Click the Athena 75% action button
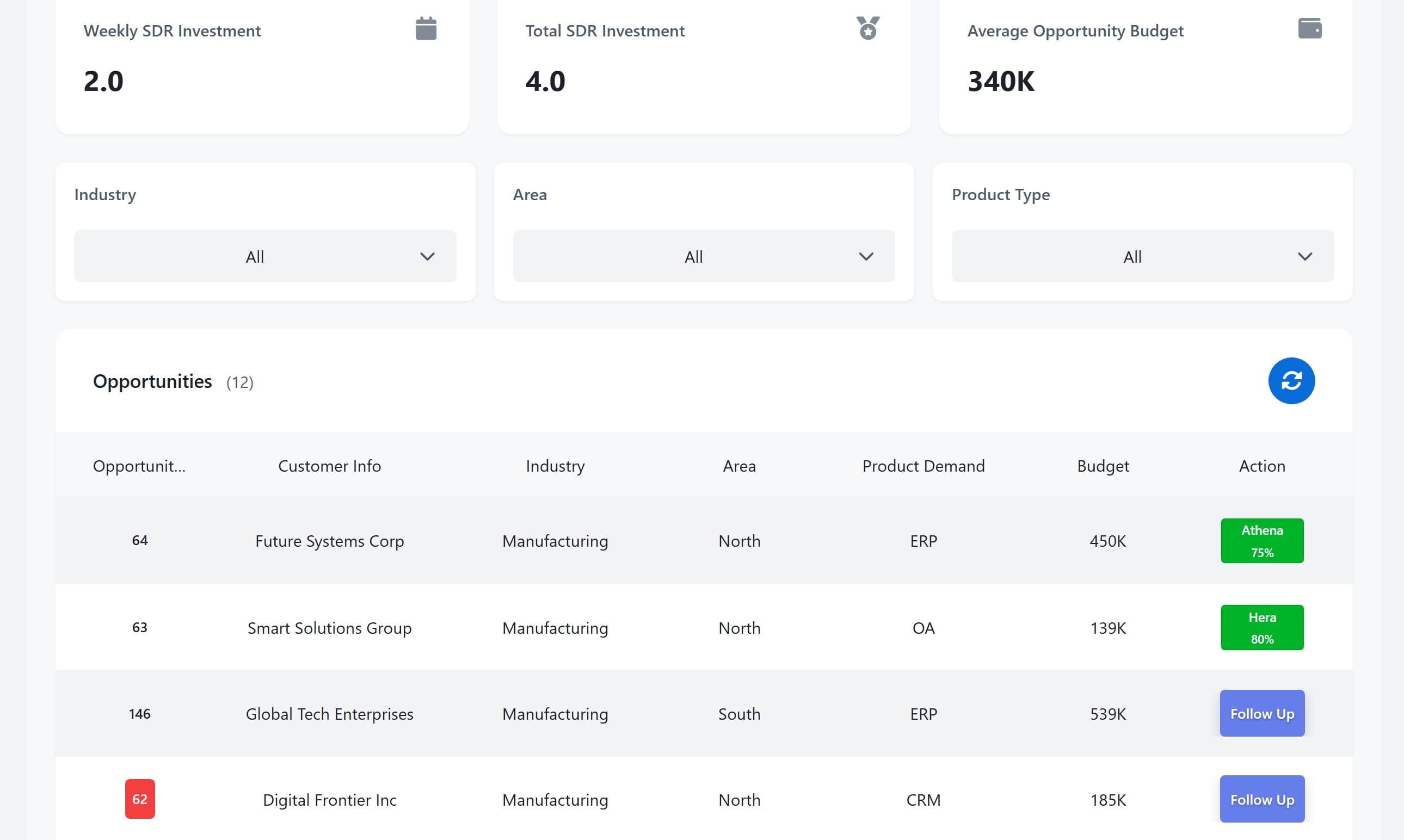Viewport: 1404px width, 840px height. pos(1261,541)
